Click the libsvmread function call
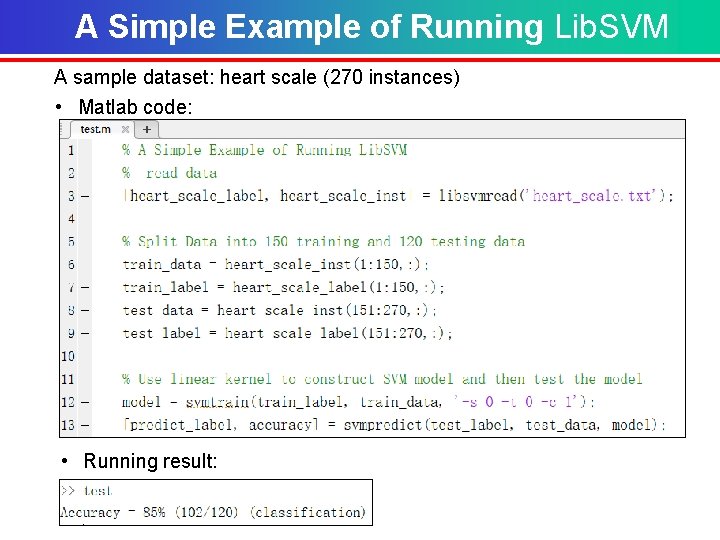720x540 pixels. 478,196
